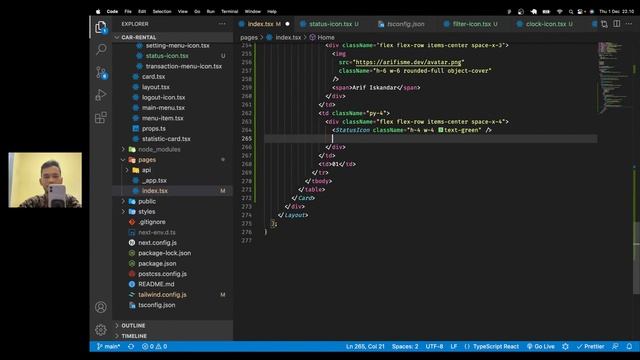The width and height of the screenshot is (640, 360).
Task: Click Go Live in status bar
Action: tap(541, 347)
